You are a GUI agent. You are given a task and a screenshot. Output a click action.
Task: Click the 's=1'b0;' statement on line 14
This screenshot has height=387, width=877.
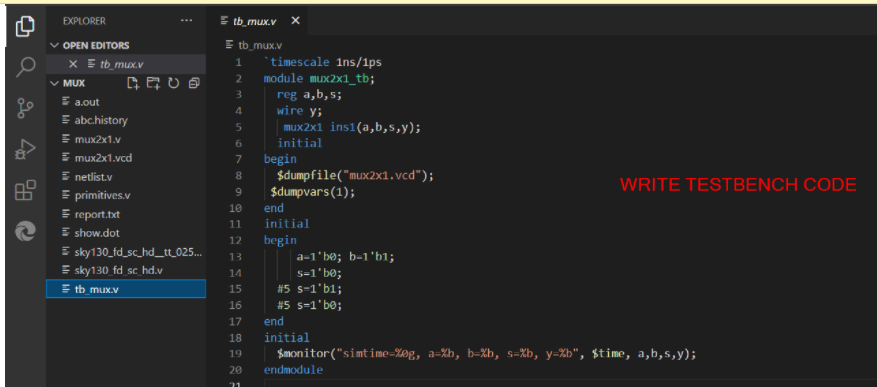(x=319, y=273)
